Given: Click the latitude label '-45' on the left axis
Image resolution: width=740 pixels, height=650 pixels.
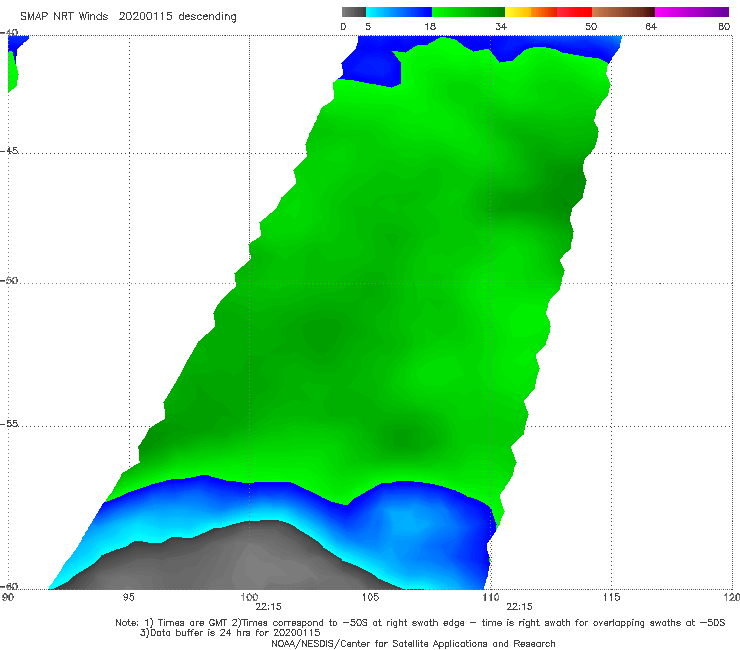Looking at the screenshot, I should (x=9, y=151).
